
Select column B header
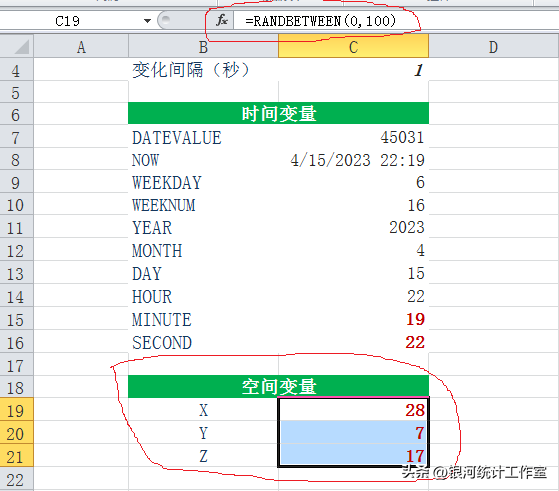click(x=203, y=46)
